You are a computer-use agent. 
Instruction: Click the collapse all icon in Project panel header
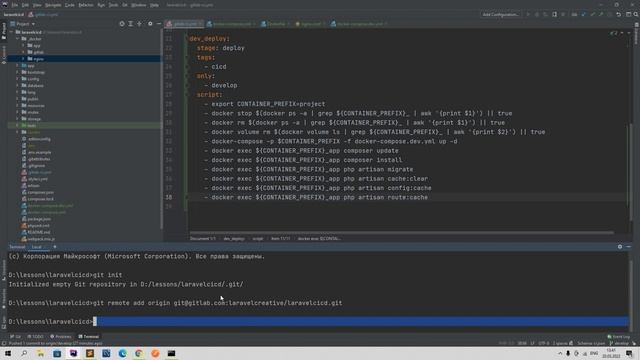[x=140, y=24]
